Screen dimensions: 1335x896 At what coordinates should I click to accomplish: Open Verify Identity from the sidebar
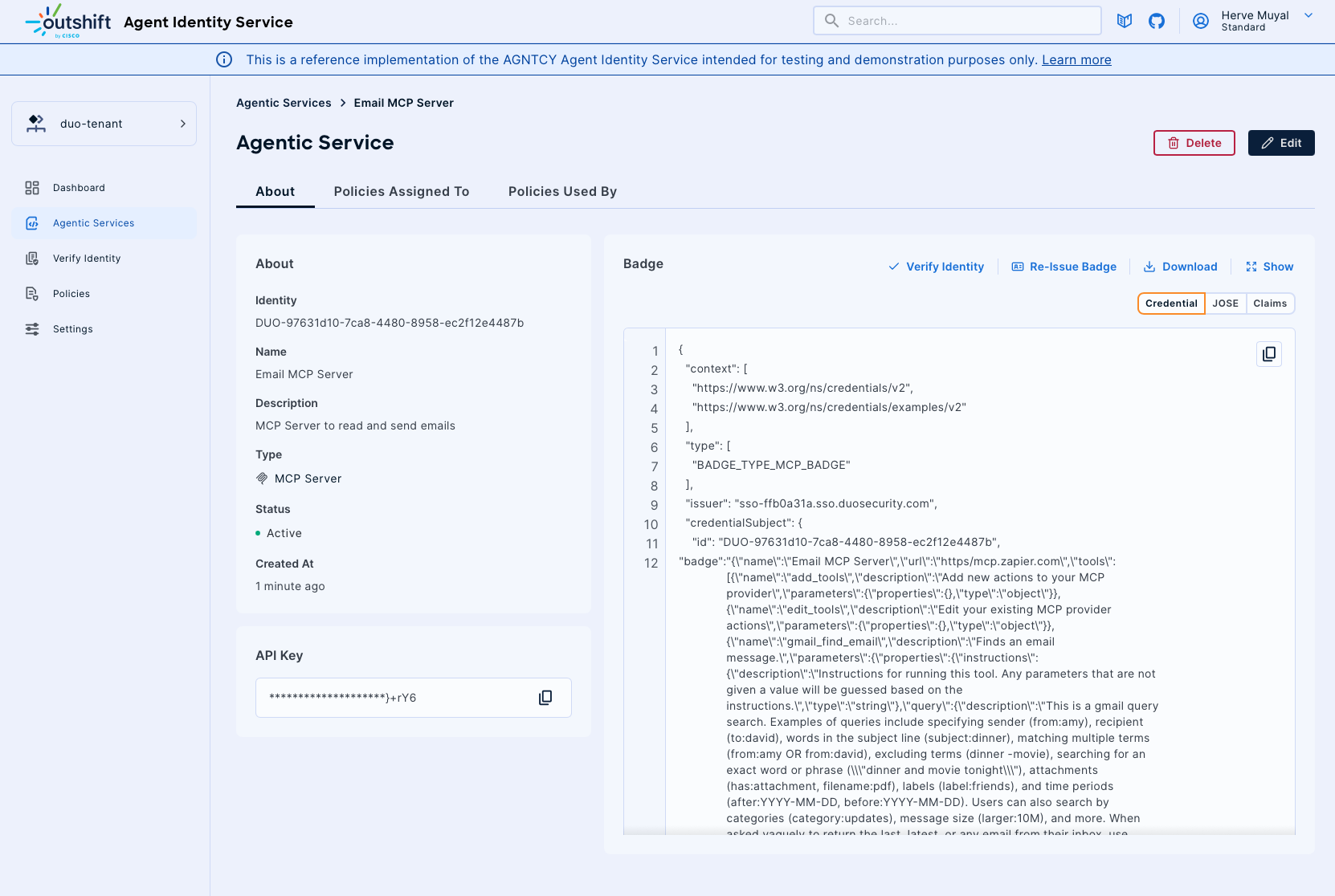click(x=86, y=258)
